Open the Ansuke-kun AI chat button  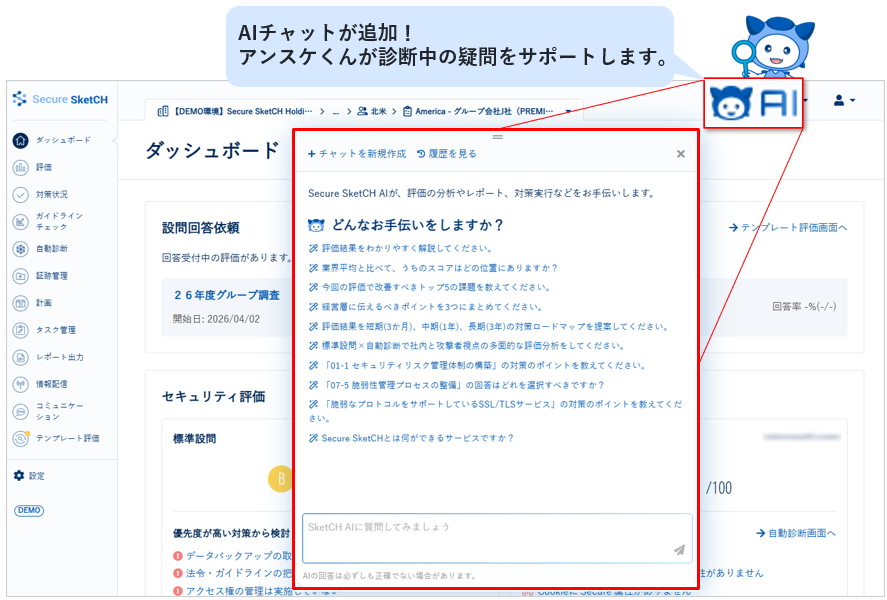pos(753,102)
